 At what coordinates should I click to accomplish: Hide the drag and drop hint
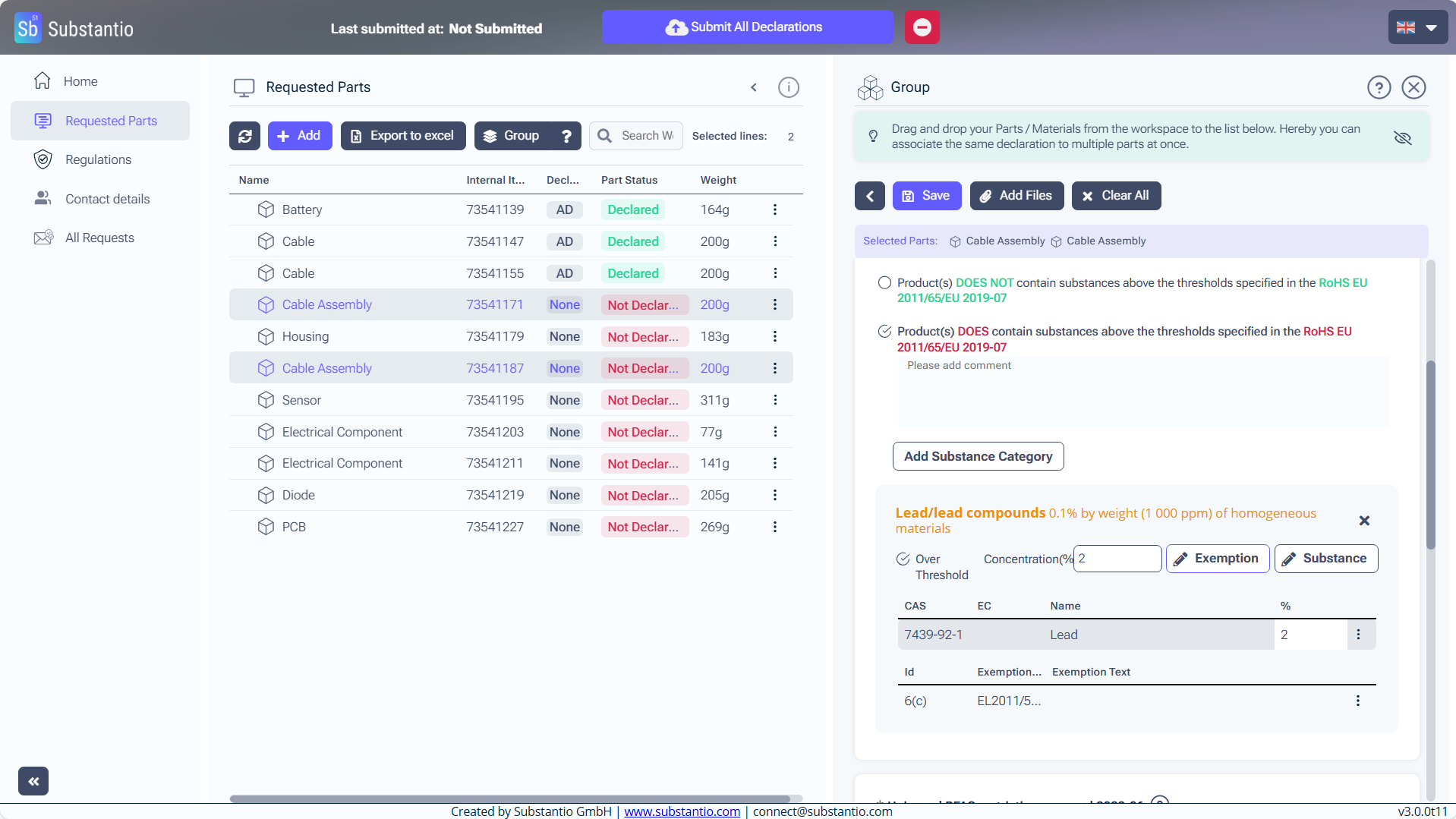pos(1402,137)
